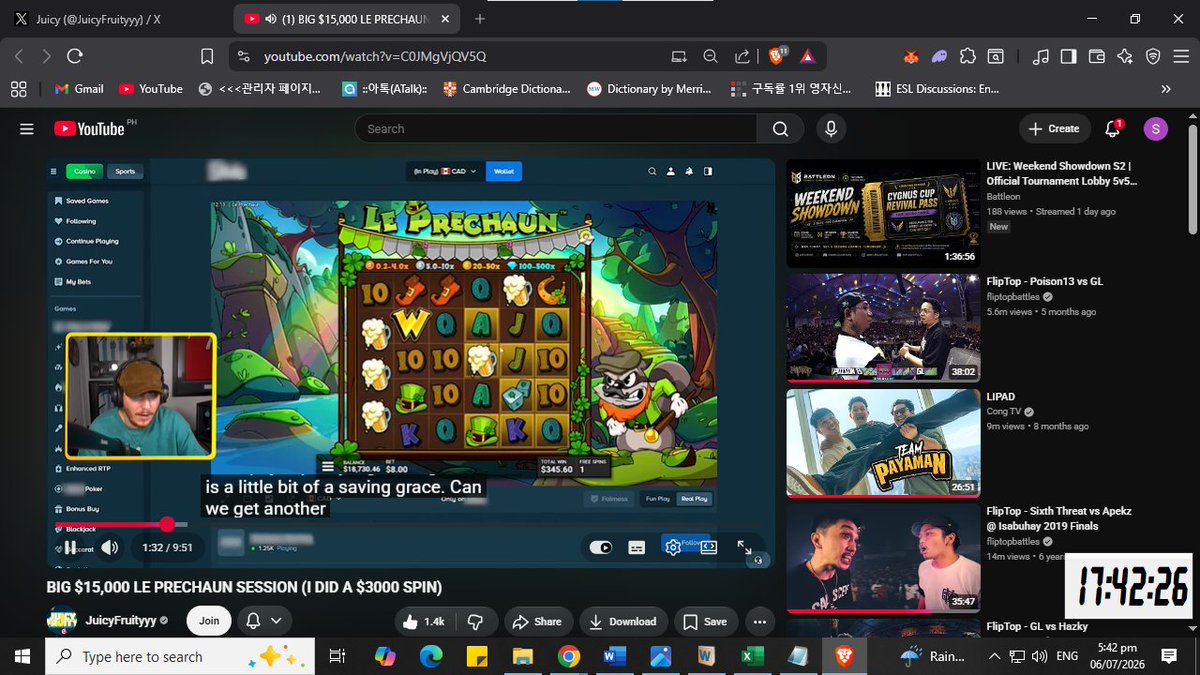
Task: Join the JuicyFruityyy channel
Action: [209, 620]
